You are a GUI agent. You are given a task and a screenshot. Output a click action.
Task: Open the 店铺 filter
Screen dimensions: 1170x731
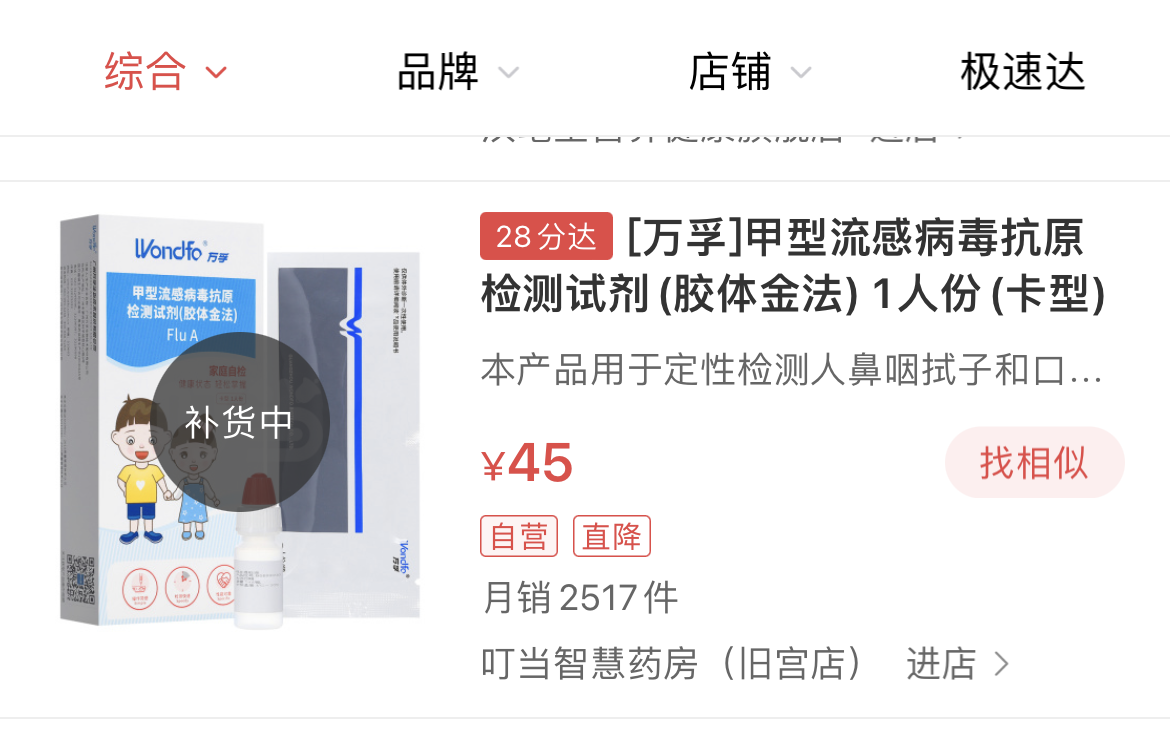[729, 72]
